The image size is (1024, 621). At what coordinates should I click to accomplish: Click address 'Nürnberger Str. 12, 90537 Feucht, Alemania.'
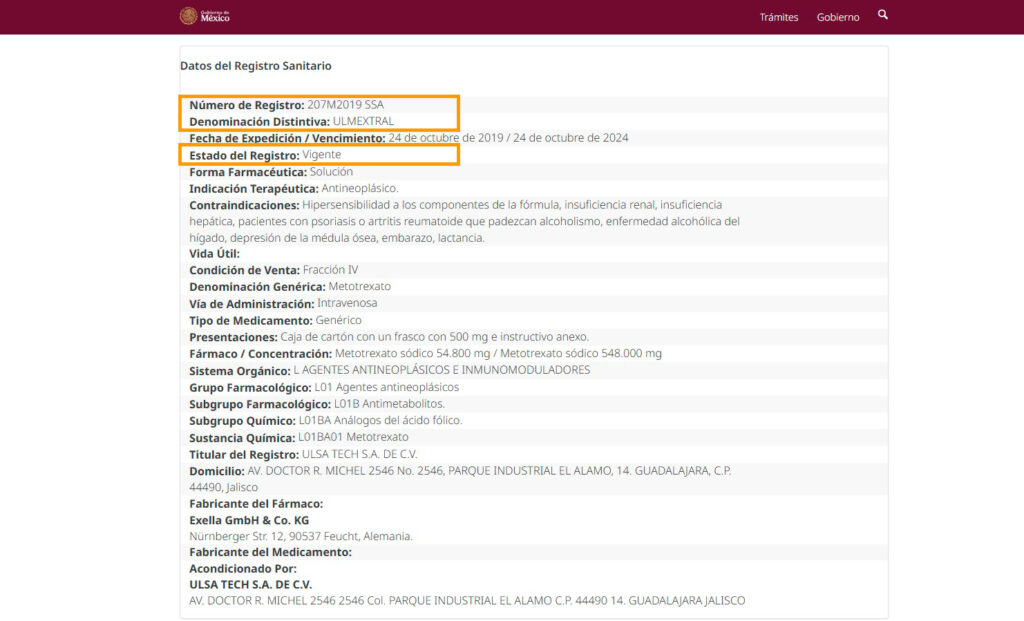pos(301,536)
